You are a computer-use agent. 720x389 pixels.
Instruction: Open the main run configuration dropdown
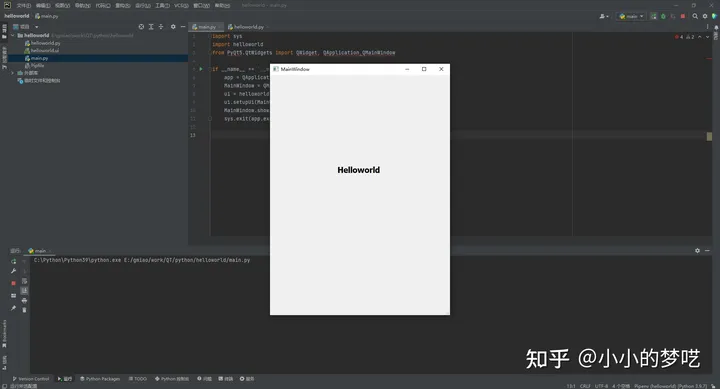coord(631,16)
